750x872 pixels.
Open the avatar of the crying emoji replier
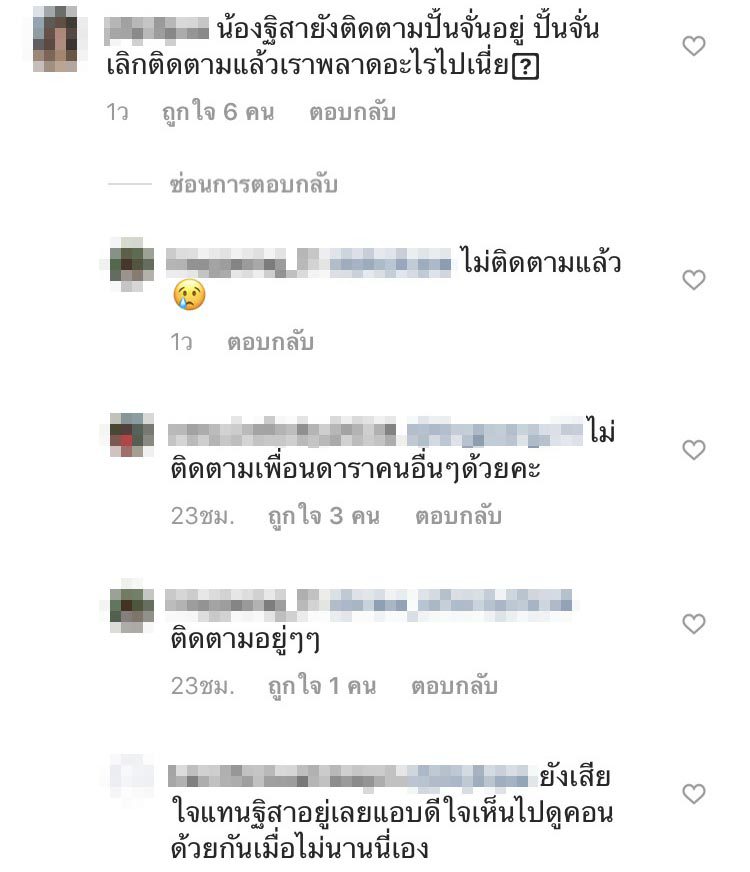(132, 264)
